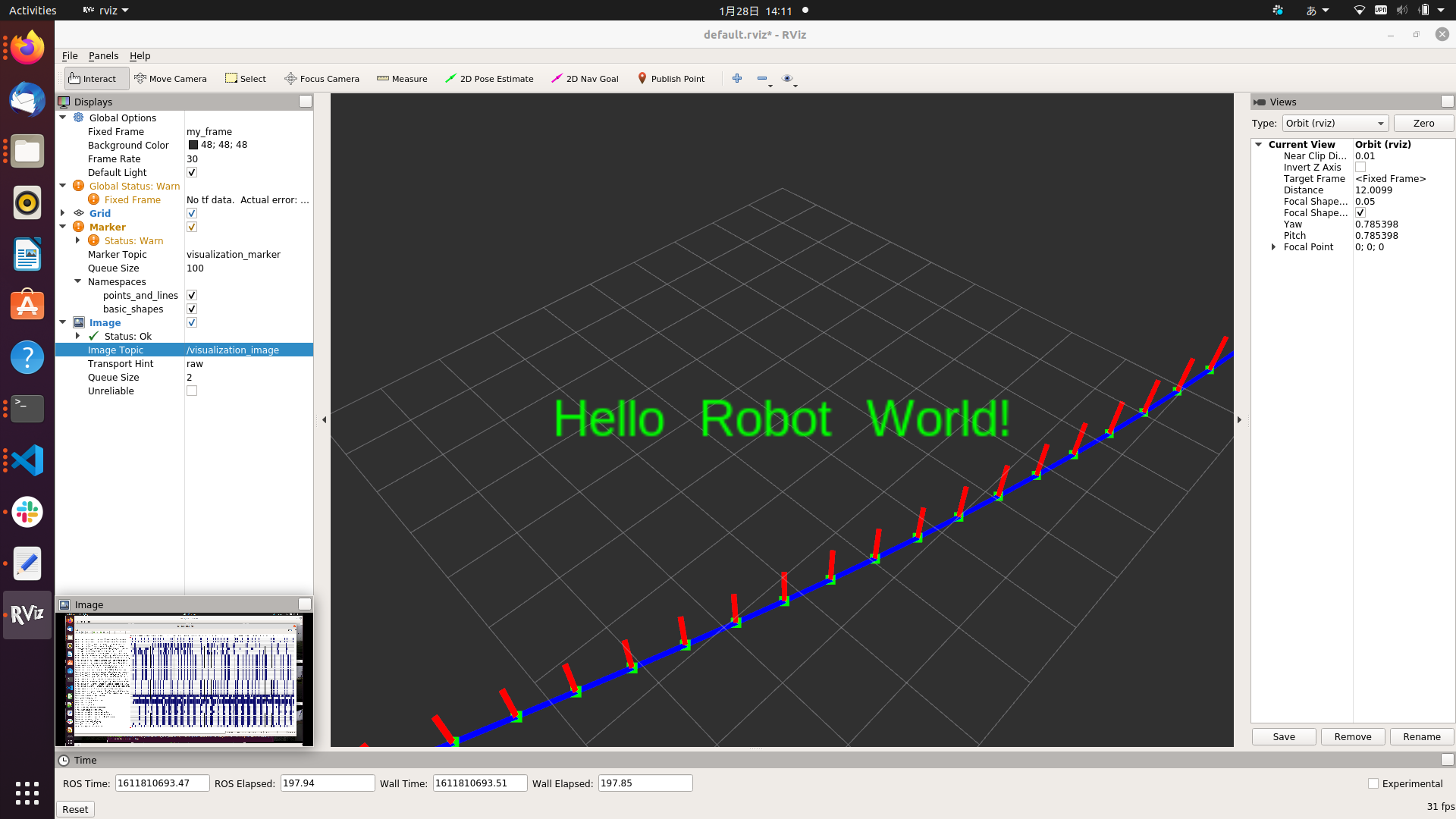
Task: Expand the Grid display properties
Action: [x=63, y=213]
